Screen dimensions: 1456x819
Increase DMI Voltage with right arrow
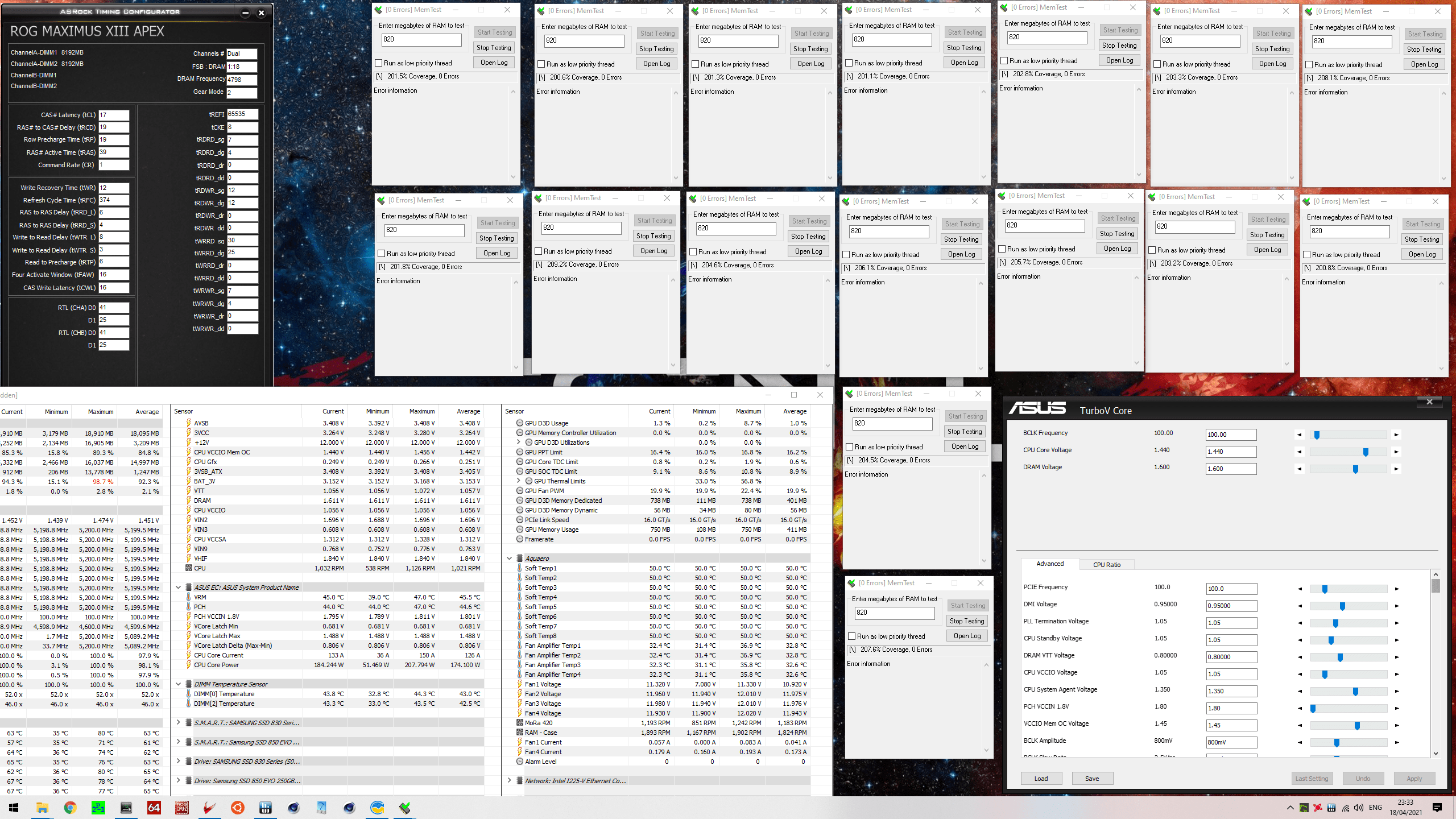(1396, 606)
